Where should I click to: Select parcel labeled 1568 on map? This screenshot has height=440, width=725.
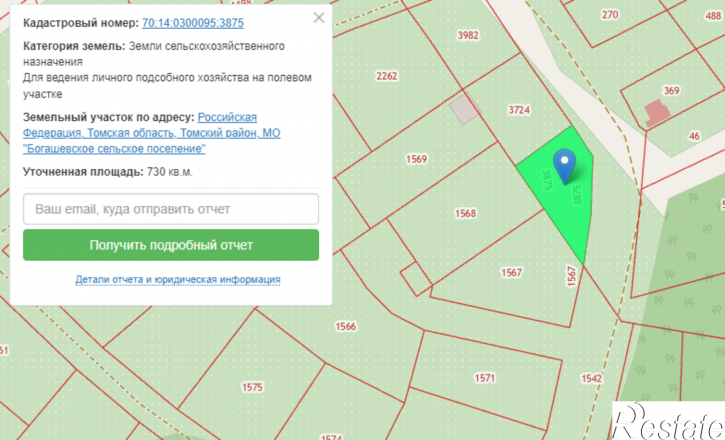coord(465,214)
